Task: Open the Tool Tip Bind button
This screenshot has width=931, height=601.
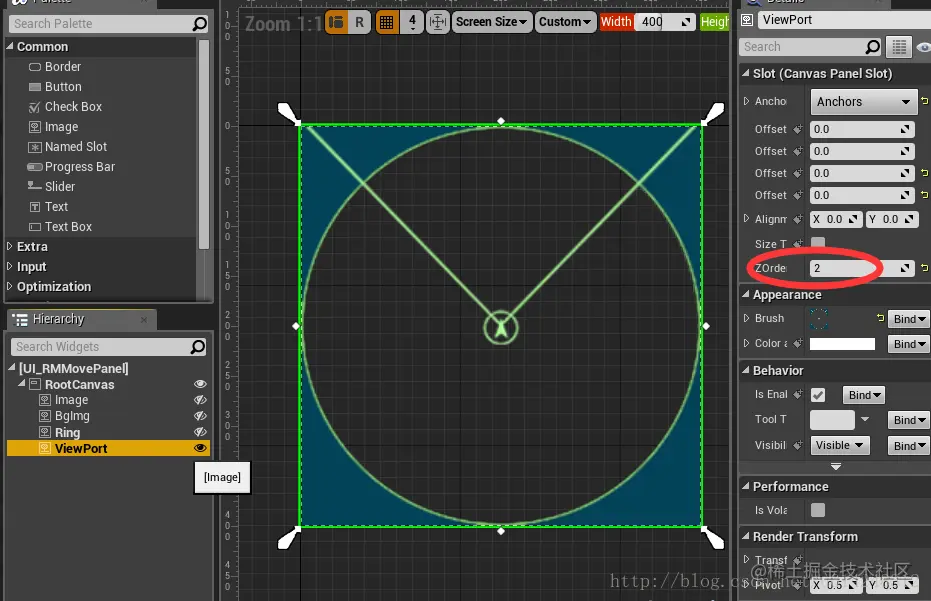Action: (x=909, y=420)
